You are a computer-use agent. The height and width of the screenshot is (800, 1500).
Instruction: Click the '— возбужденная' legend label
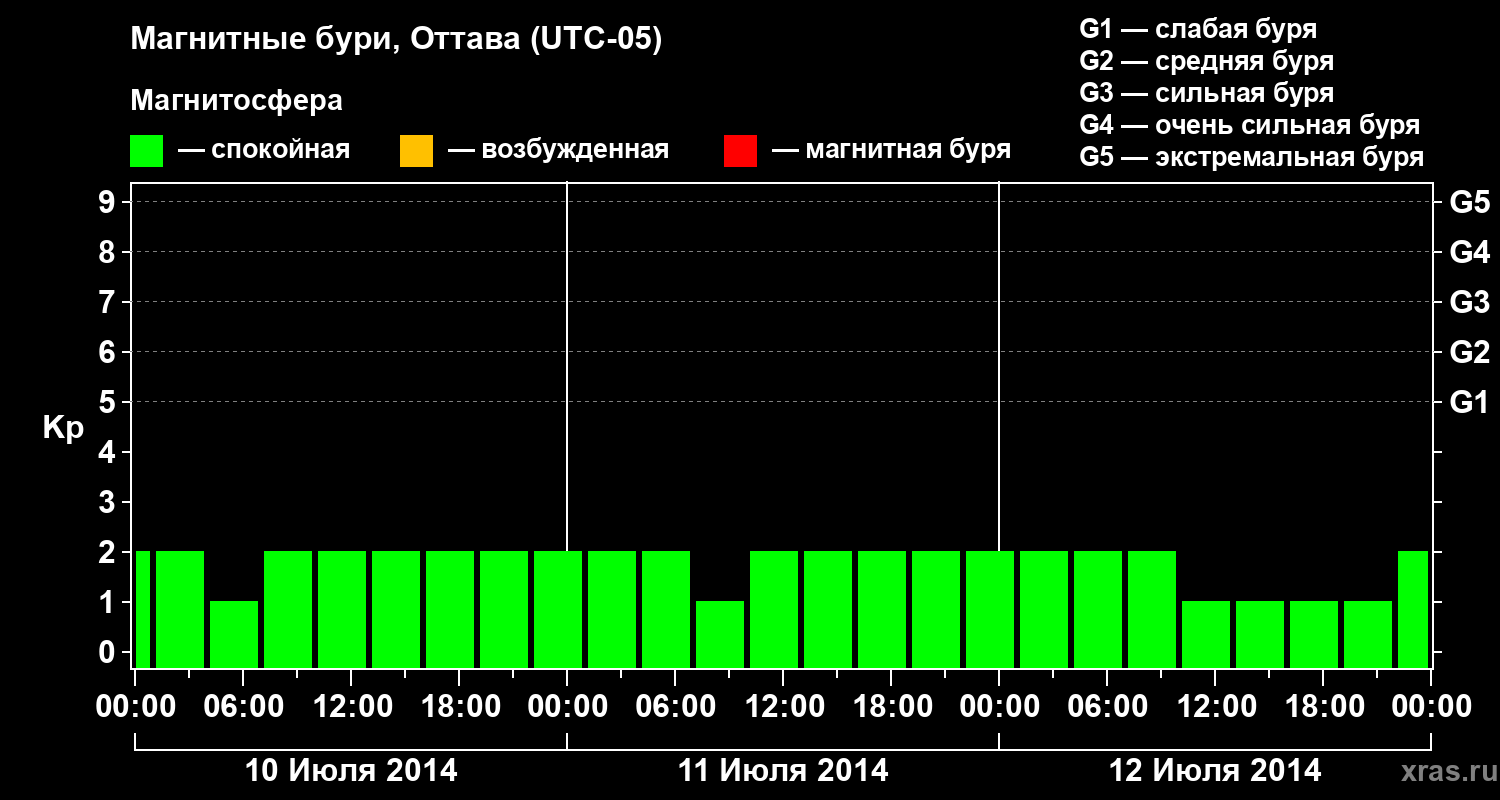click(x=558, y=150)
